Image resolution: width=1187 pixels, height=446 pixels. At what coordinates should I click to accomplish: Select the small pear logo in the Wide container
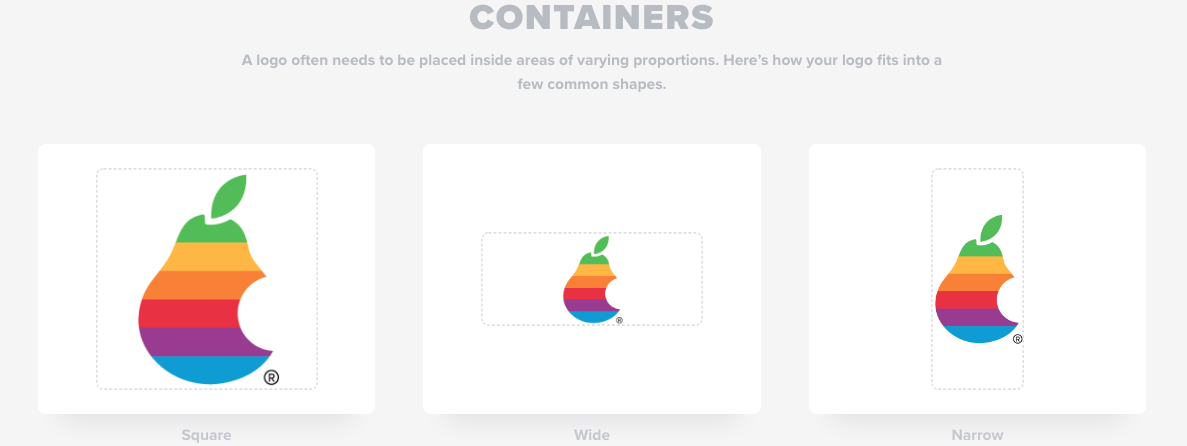point(591,279)
